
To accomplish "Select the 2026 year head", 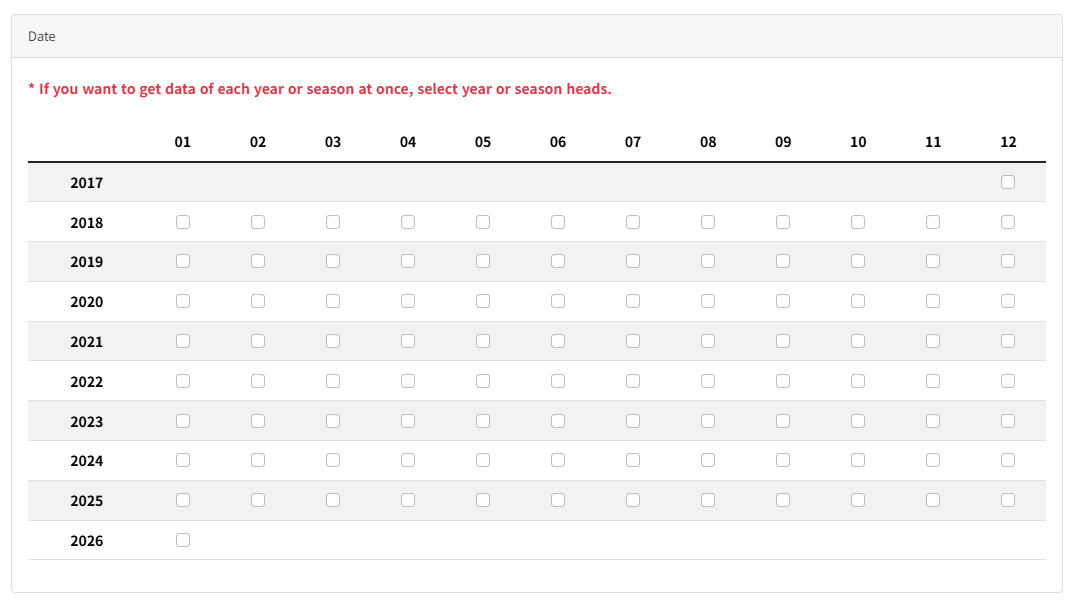I will pos(87,541).
